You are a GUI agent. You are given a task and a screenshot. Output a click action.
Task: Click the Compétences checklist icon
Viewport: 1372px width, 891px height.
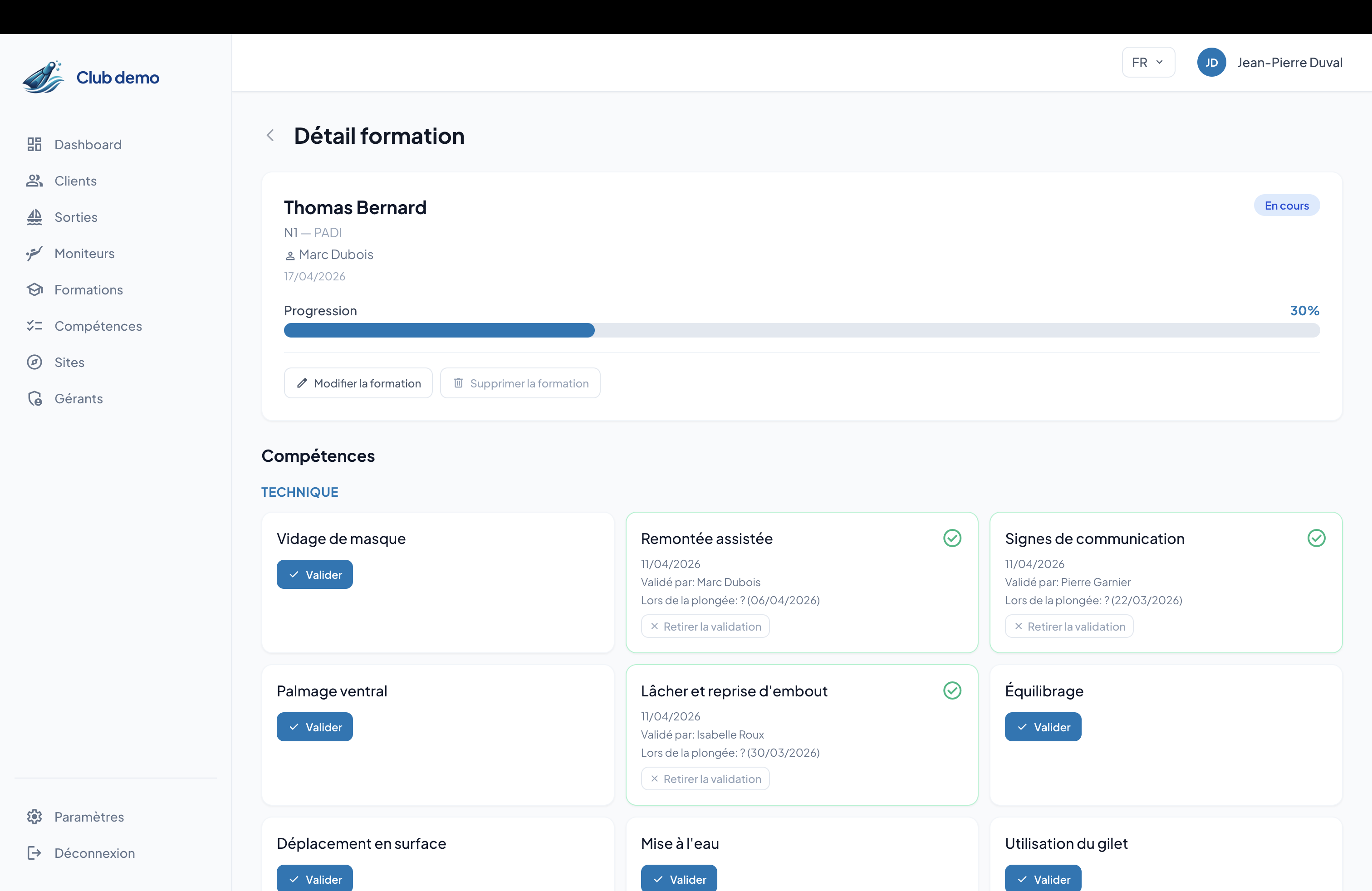34,326
